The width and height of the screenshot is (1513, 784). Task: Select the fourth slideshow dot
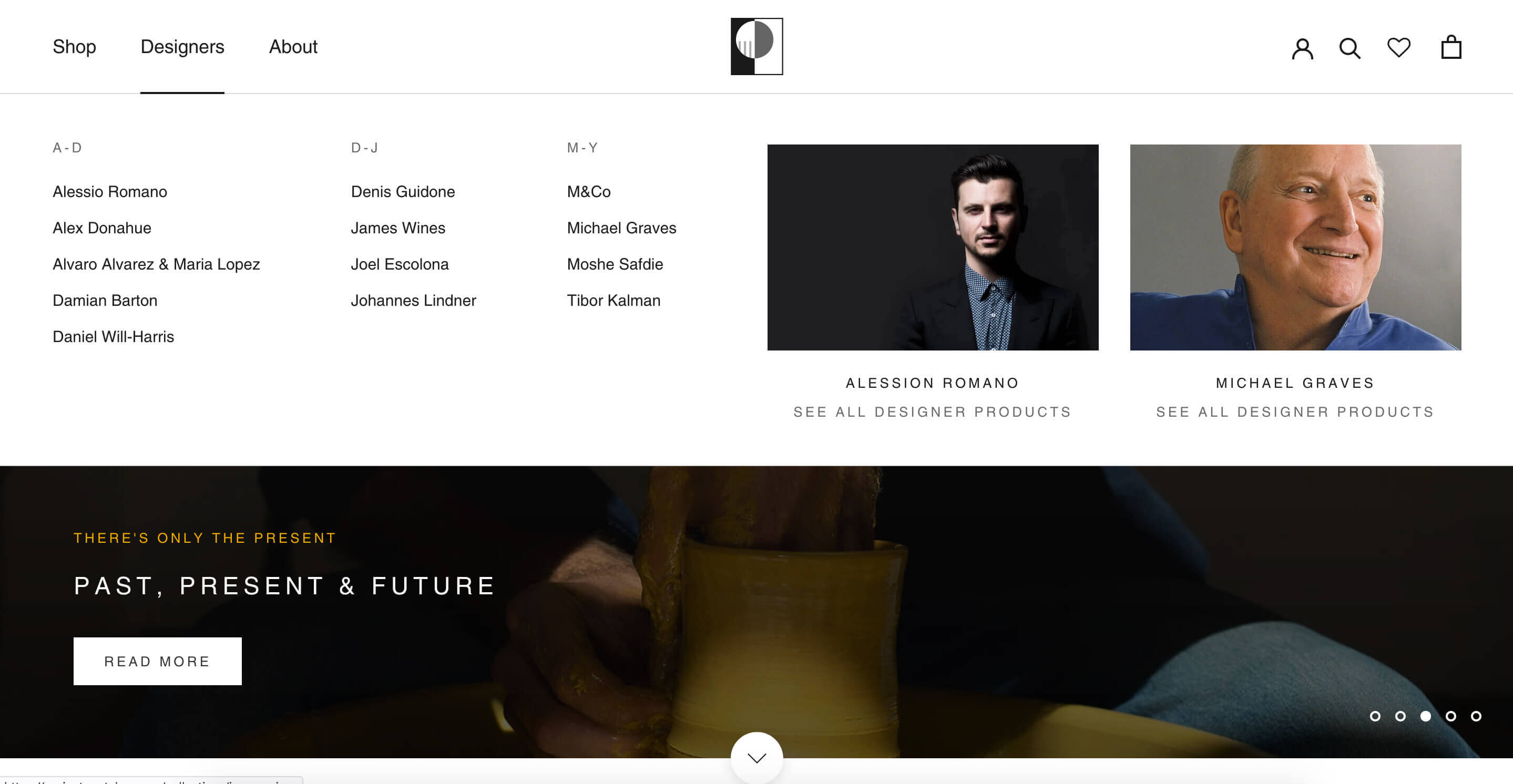[1451, 716]
